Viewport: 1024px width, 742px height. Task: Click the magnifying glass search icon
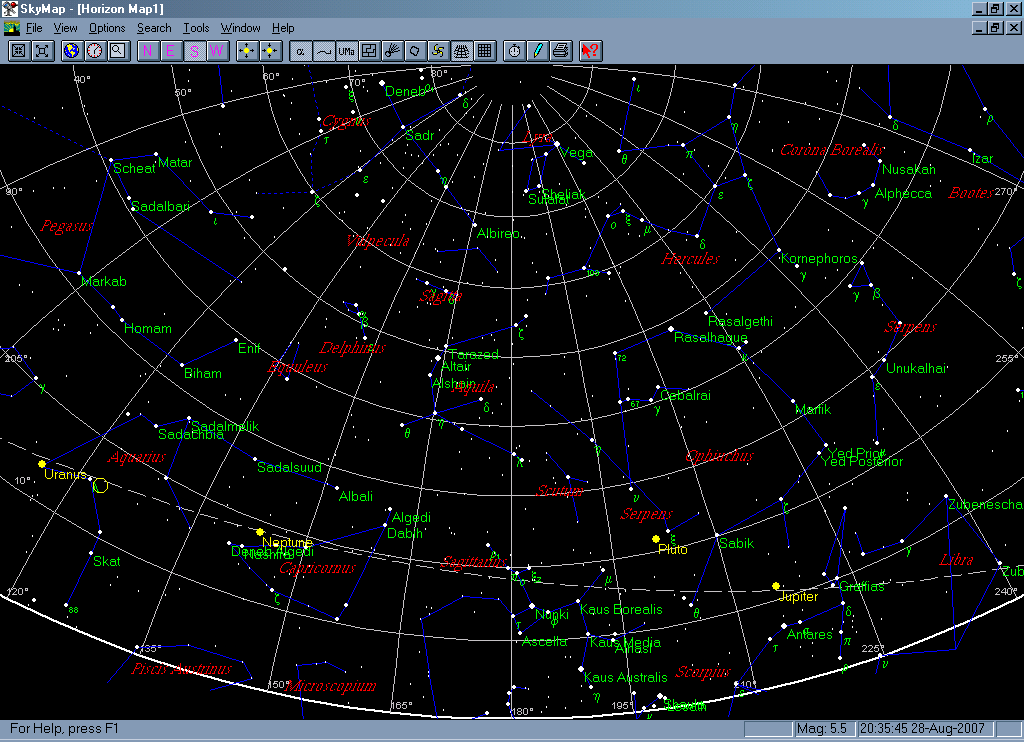point(118,51)
